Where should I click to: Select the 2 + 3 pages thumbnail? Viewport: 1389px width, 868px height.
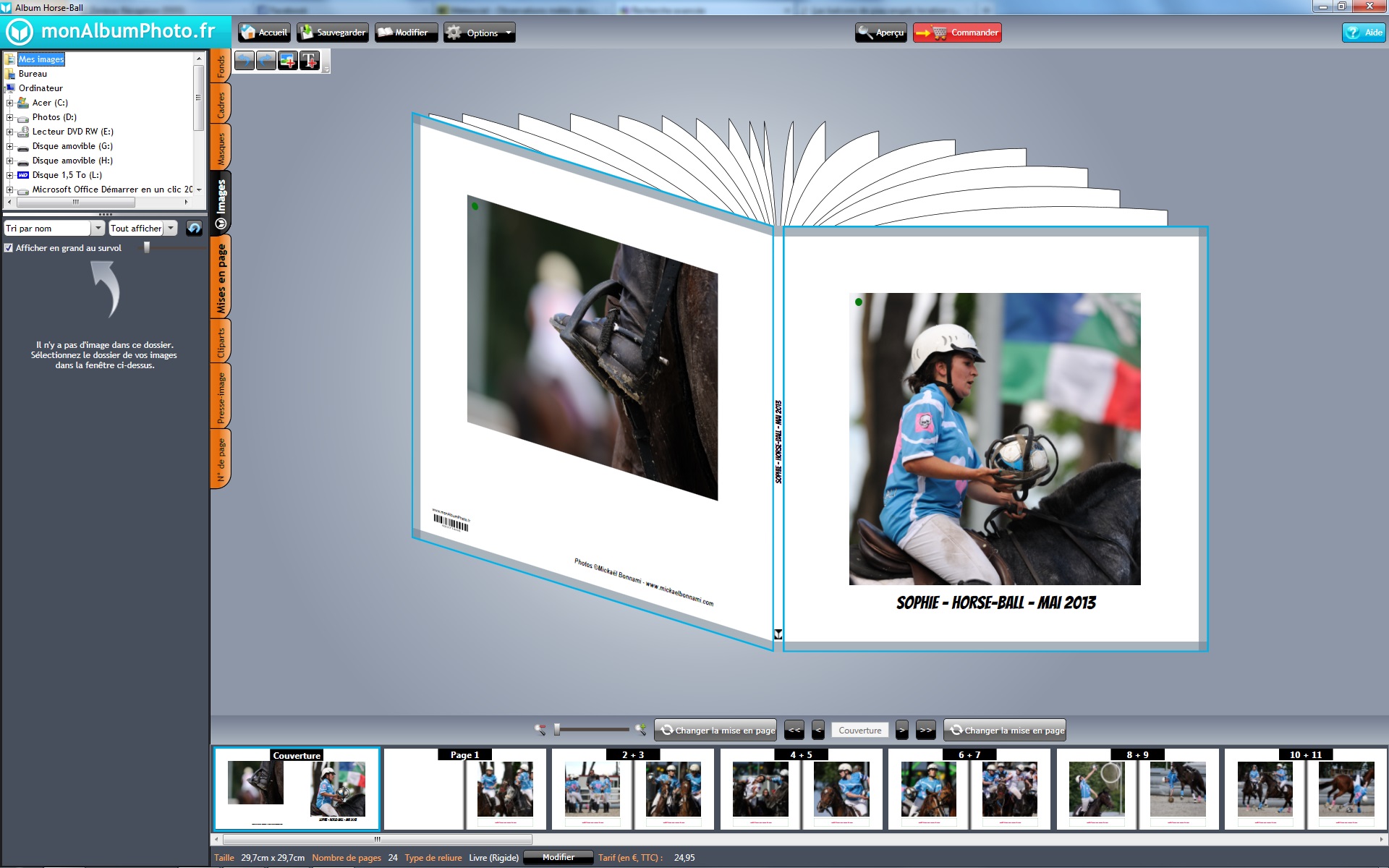(633, 789)
